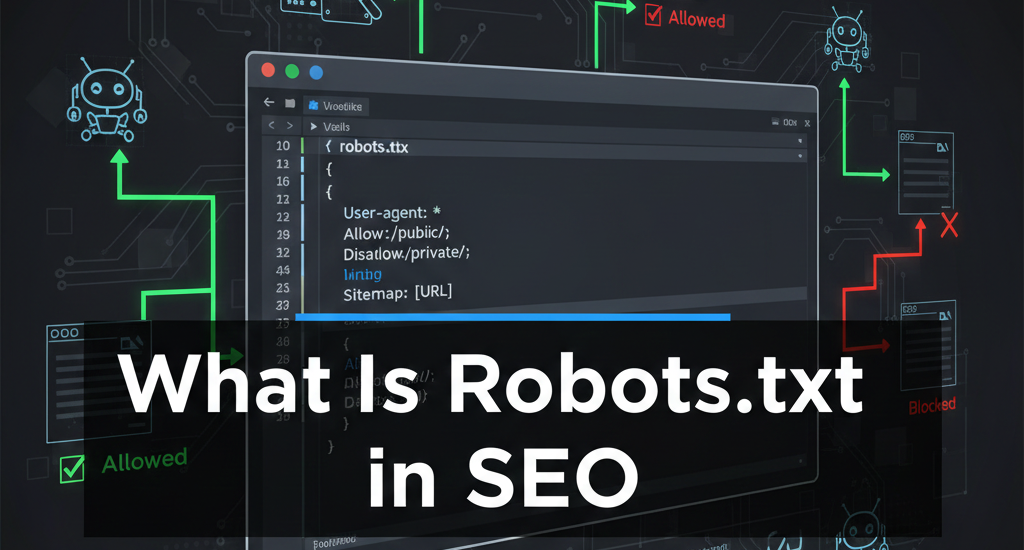Click the left chevron navigation arrow
This screenshot has height=550, width=1024.
(272, 125)
